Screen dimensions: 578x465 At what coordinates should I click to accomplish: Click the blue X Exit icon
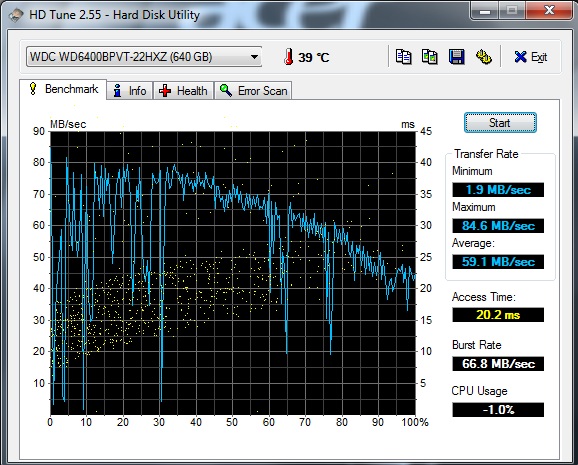(520, 57)
